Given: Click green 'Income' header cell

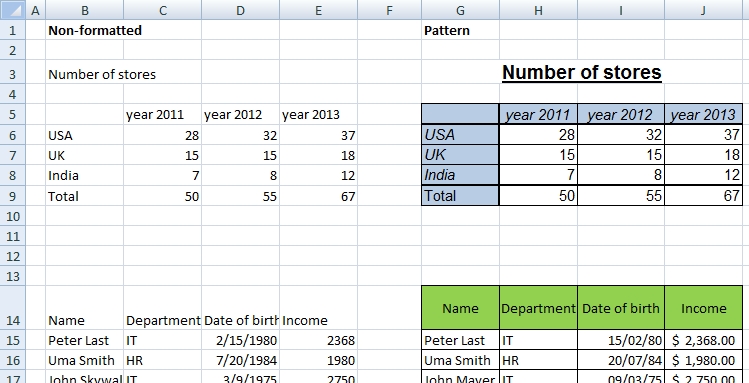Looking at the screenshot, I should [x=704, y=308].
